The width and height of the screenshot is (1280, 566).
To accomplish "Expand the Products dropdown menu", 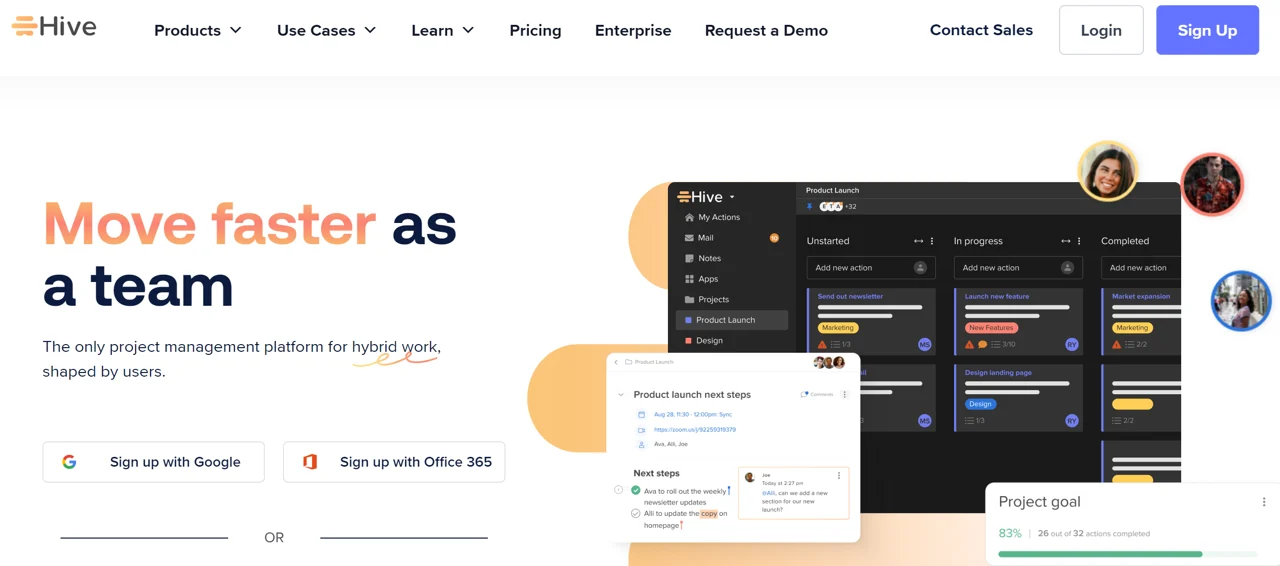I will [x=198, y=30].
